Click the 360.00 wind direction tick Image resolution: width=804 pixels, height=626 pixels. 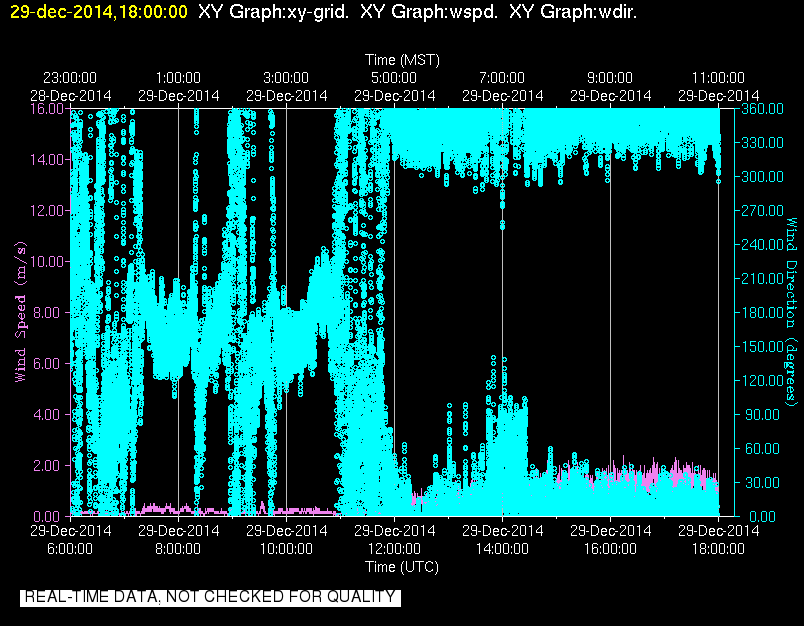(x=762, y=109)
